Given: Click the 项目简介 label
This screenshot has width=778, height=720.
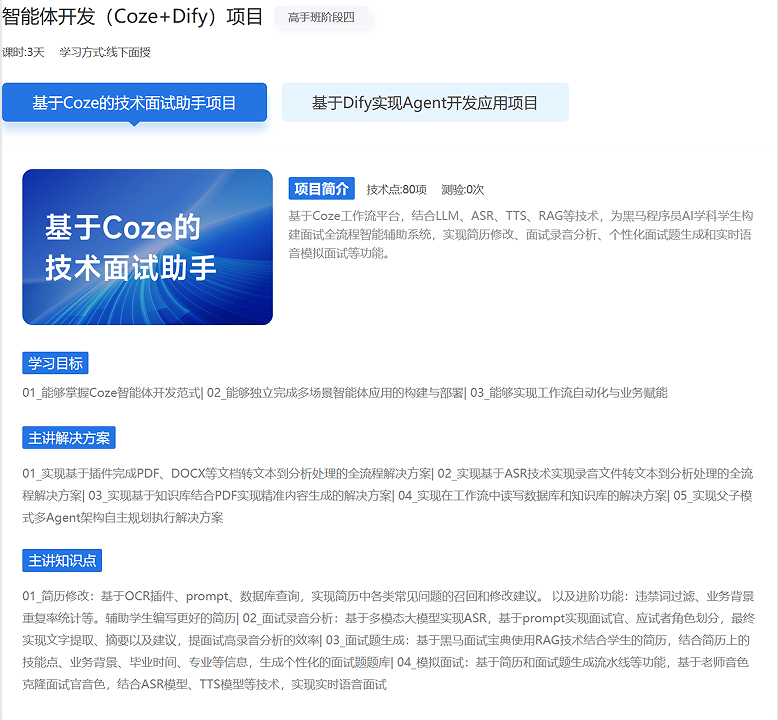Looking at the screenshot, I should click(322, 189).
